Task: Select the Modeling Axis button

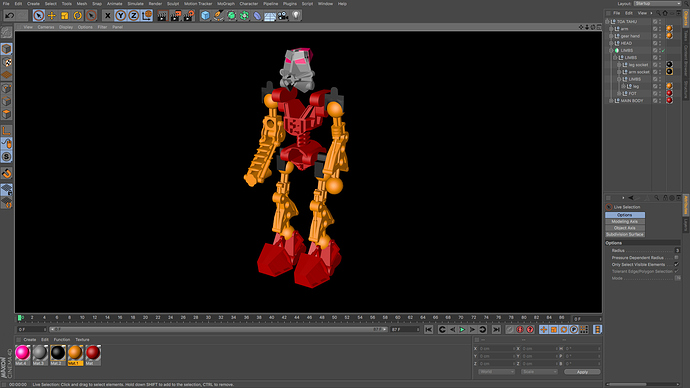Action: pos(625,222)
